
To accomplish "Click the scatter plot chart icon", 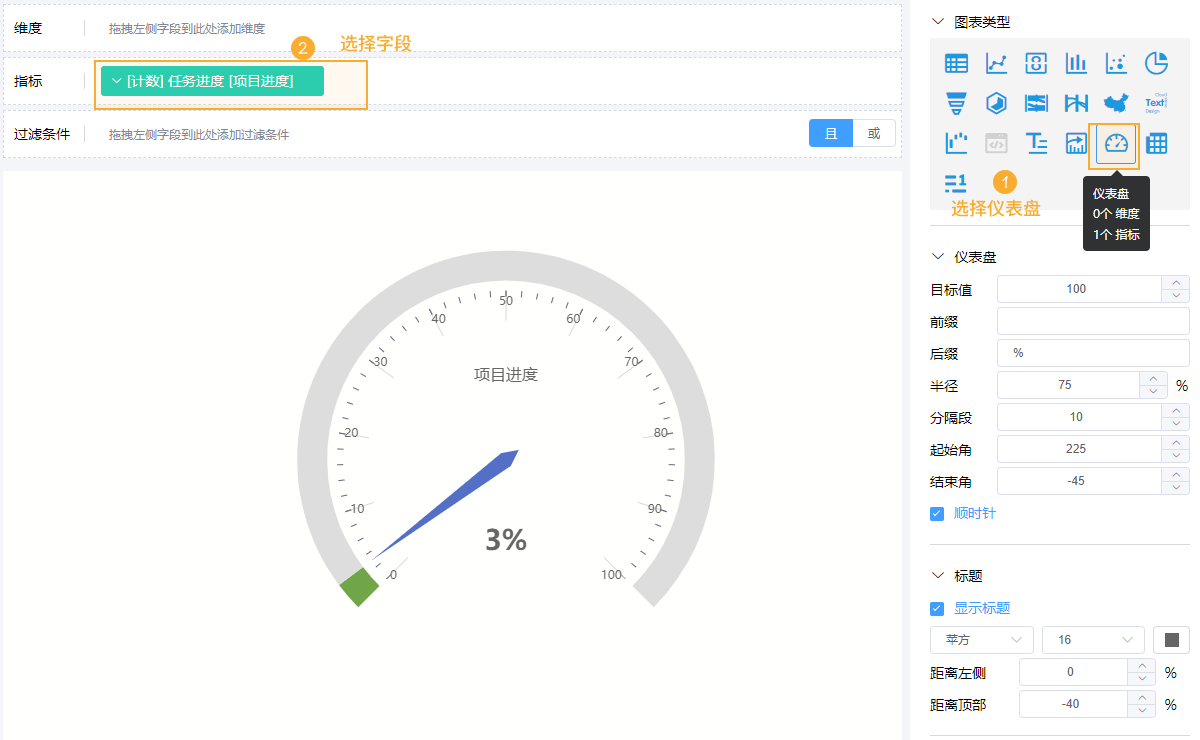I will (1116, 62).
